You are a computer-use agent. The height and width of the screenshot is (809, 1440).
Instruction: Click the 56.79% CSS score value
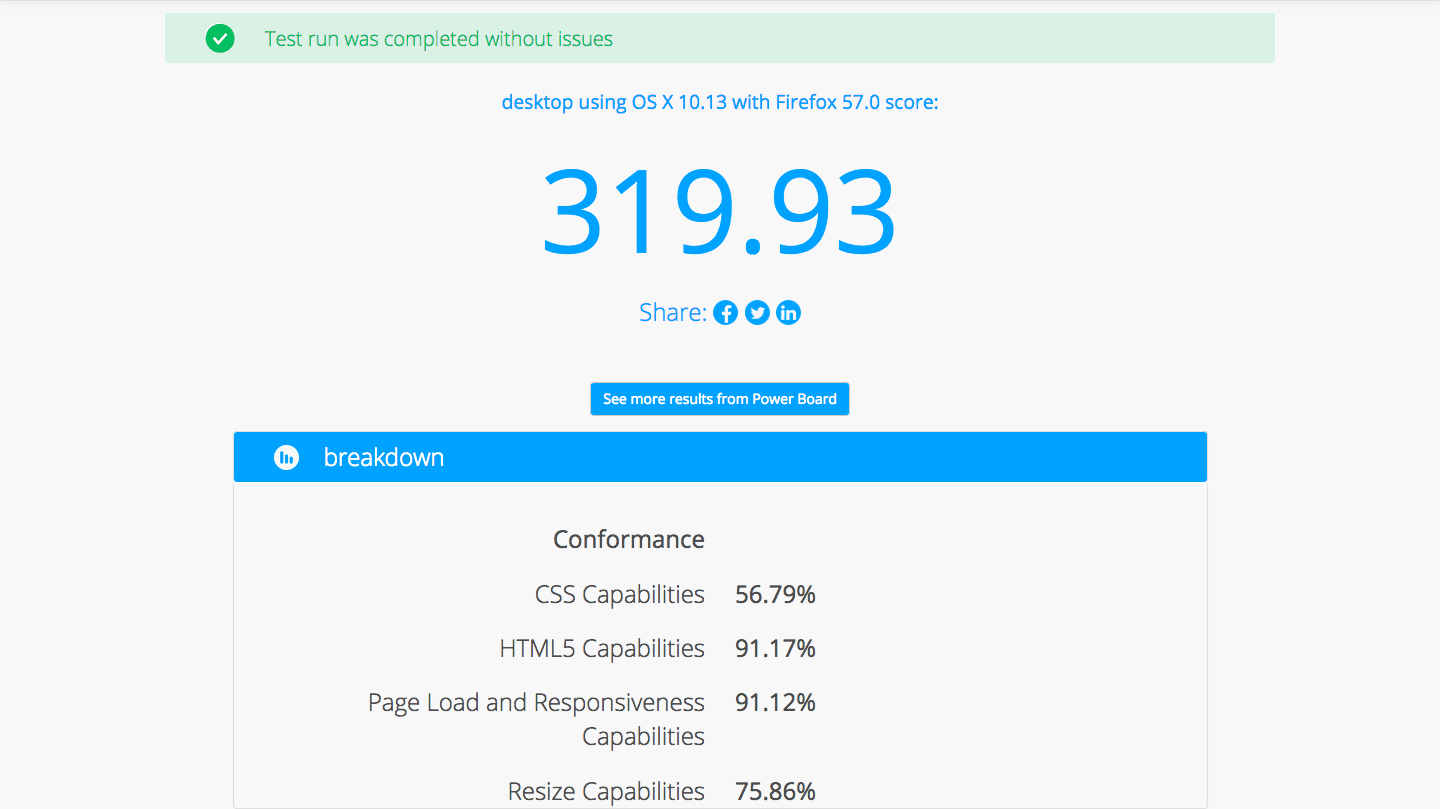point(775,595)
